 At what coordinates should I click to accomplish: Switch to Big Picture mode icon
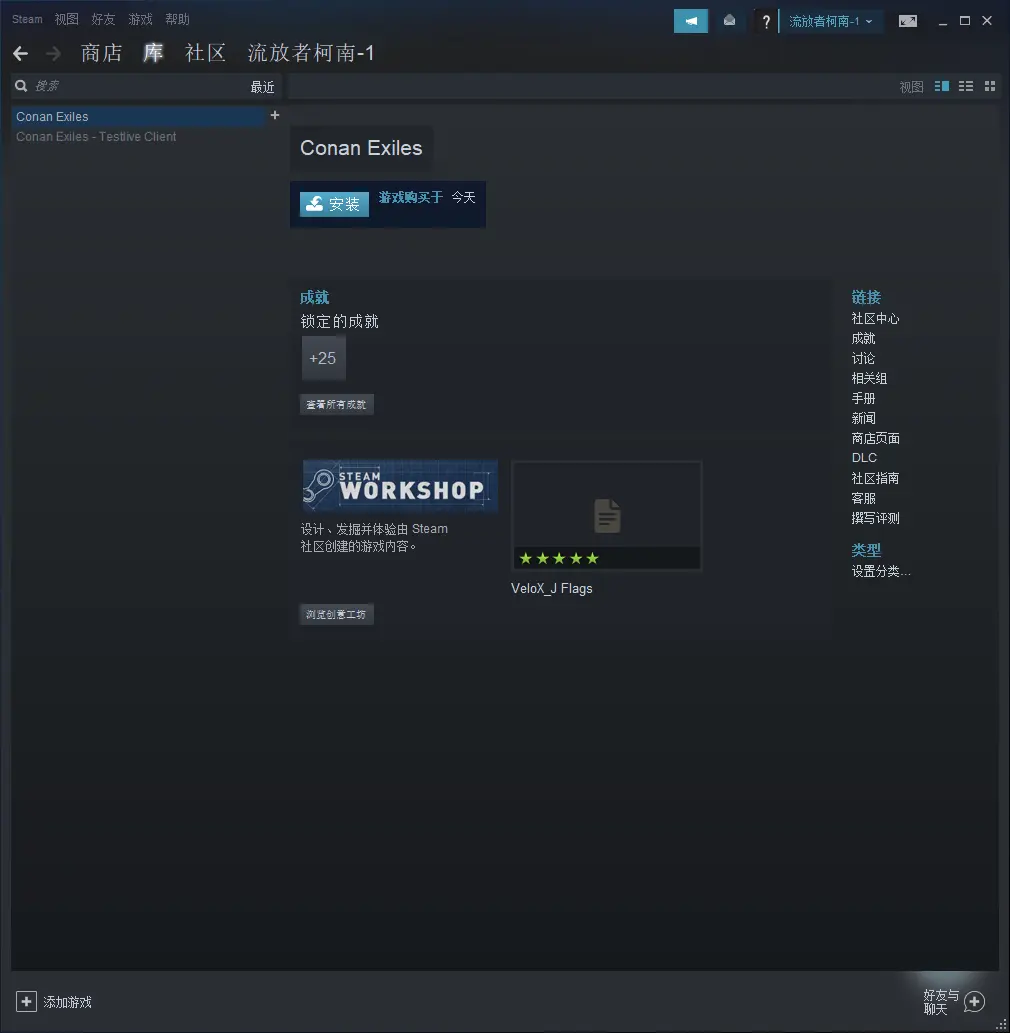click(907, 21)
